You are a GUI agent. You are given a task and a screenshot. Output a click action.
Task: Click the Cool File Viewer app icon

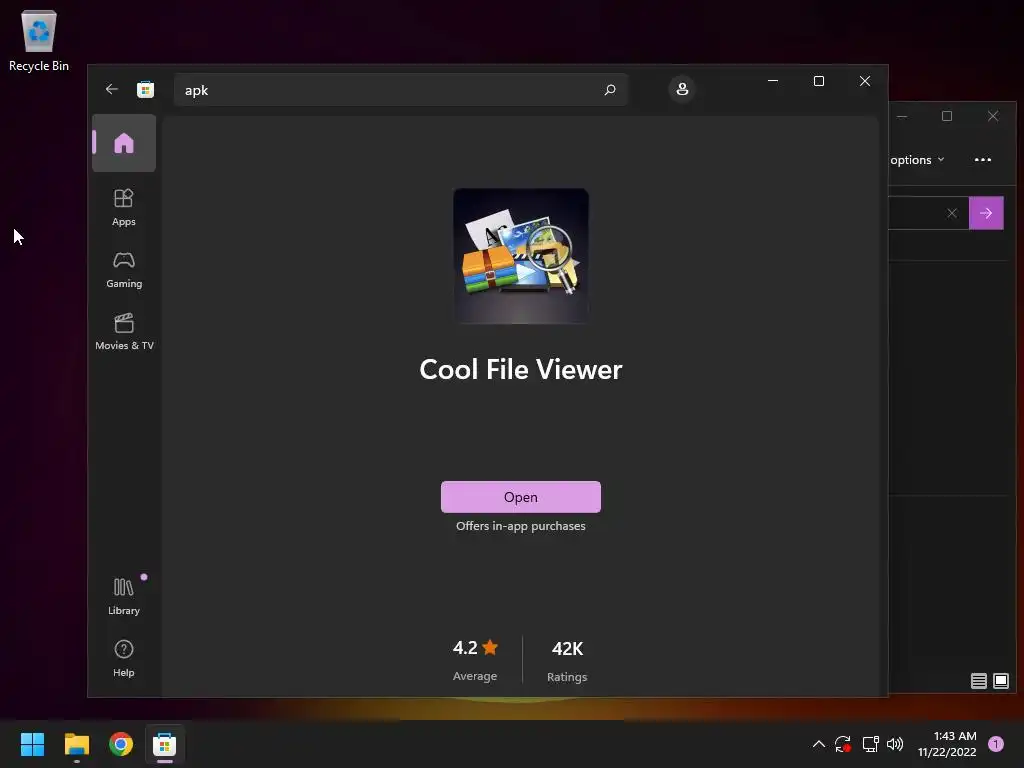click(520, 256)
